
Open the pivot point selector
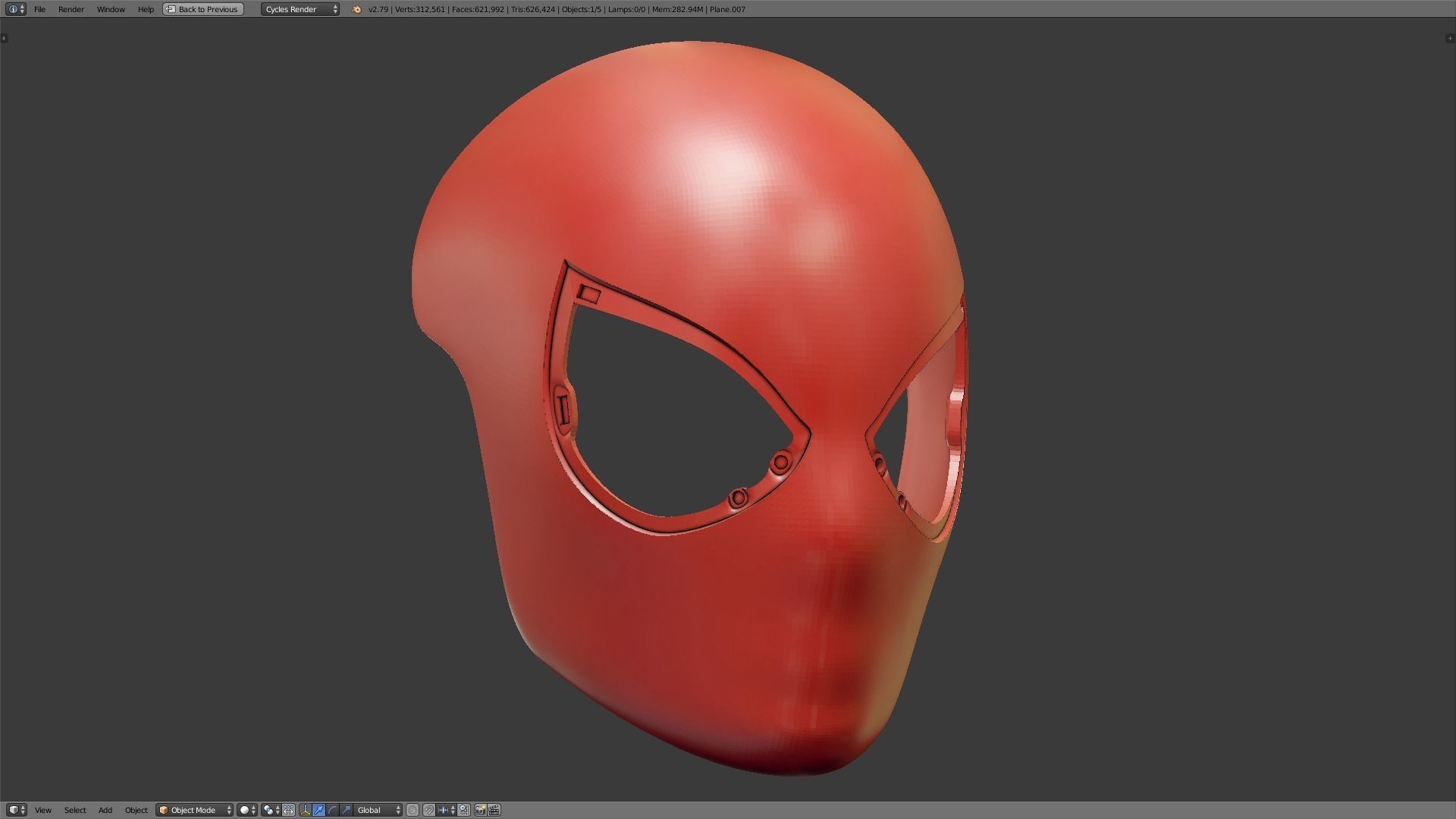click(271, 810)
